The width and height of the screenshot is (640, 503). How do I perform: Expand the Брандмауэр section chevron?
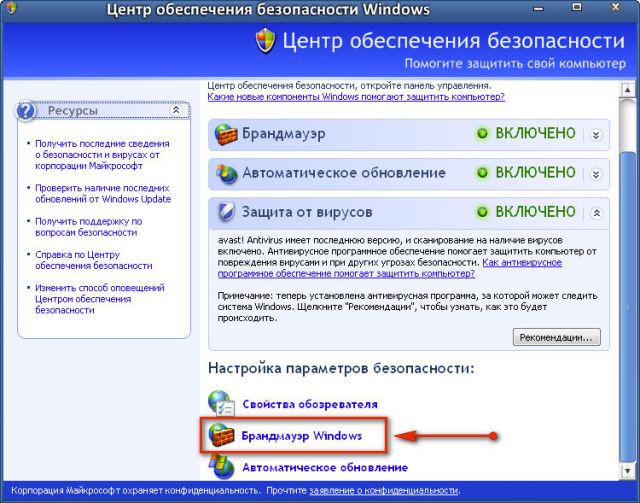coord(596,134)
